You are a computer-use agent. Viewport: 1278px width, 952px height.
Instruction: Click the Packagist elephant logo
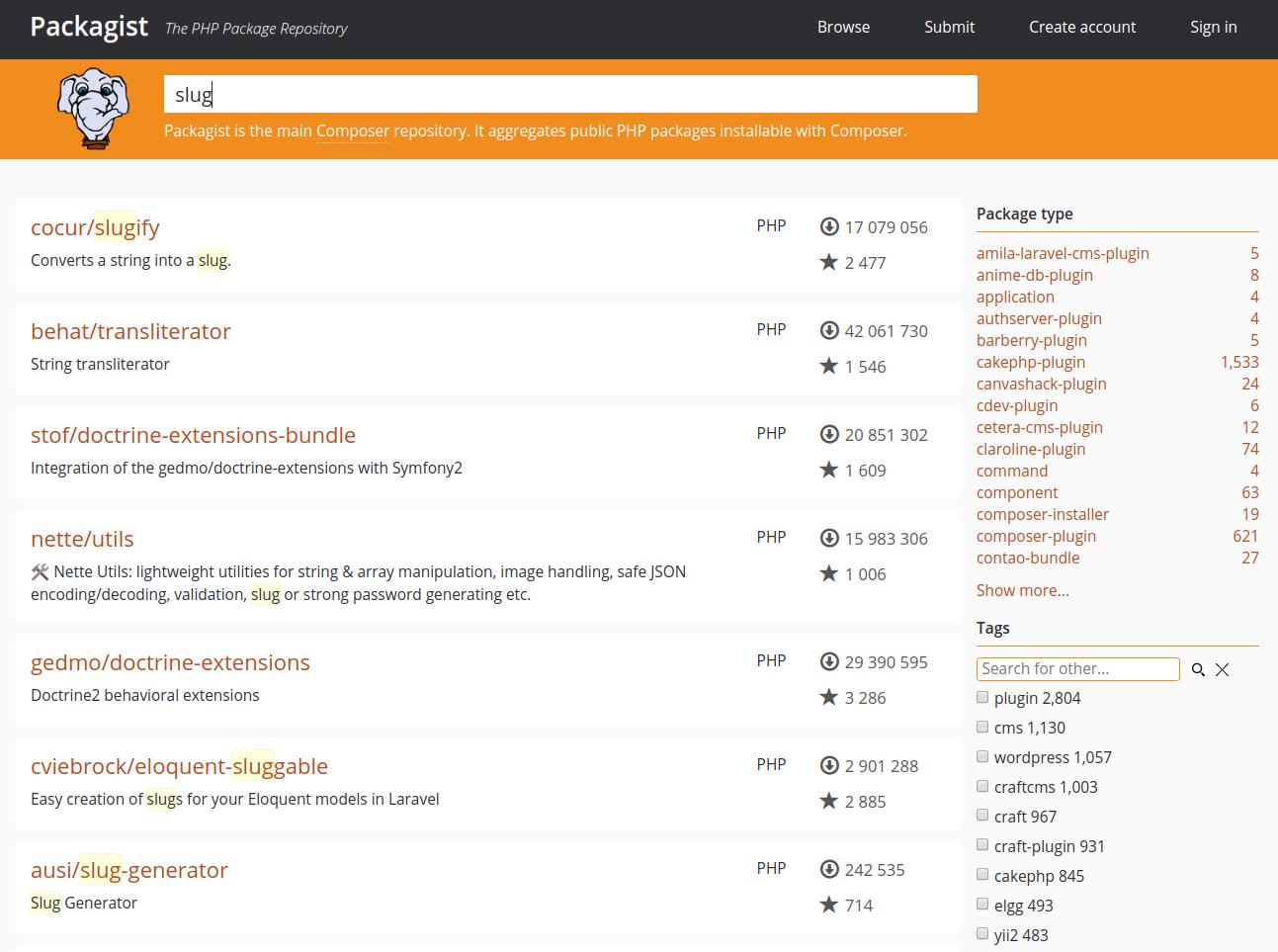[x=92, y=108]
